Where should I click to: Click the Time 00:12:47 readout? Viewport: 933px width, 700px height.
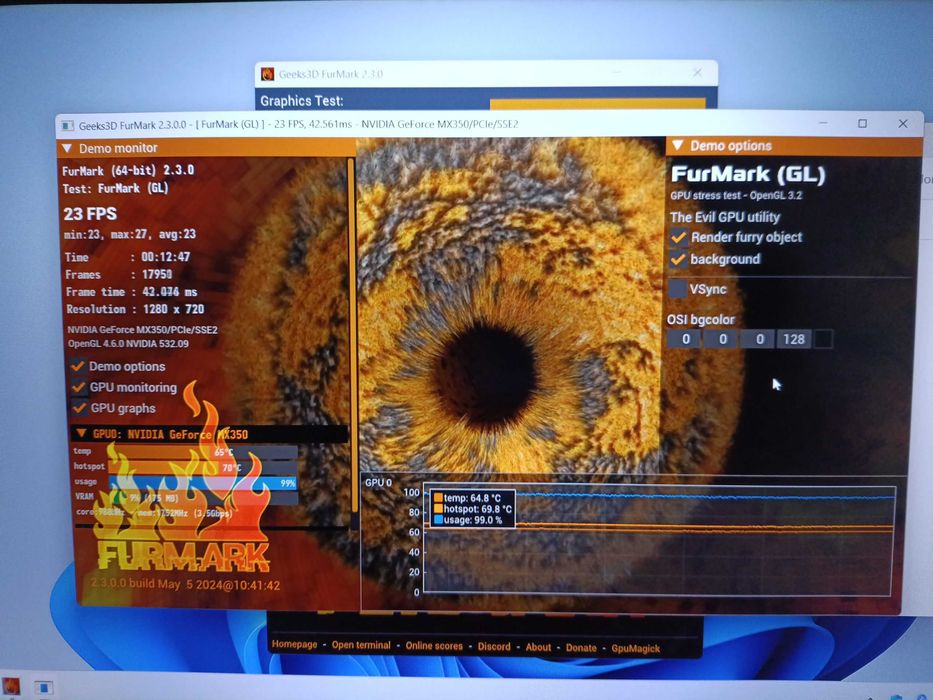coord(127,257)
